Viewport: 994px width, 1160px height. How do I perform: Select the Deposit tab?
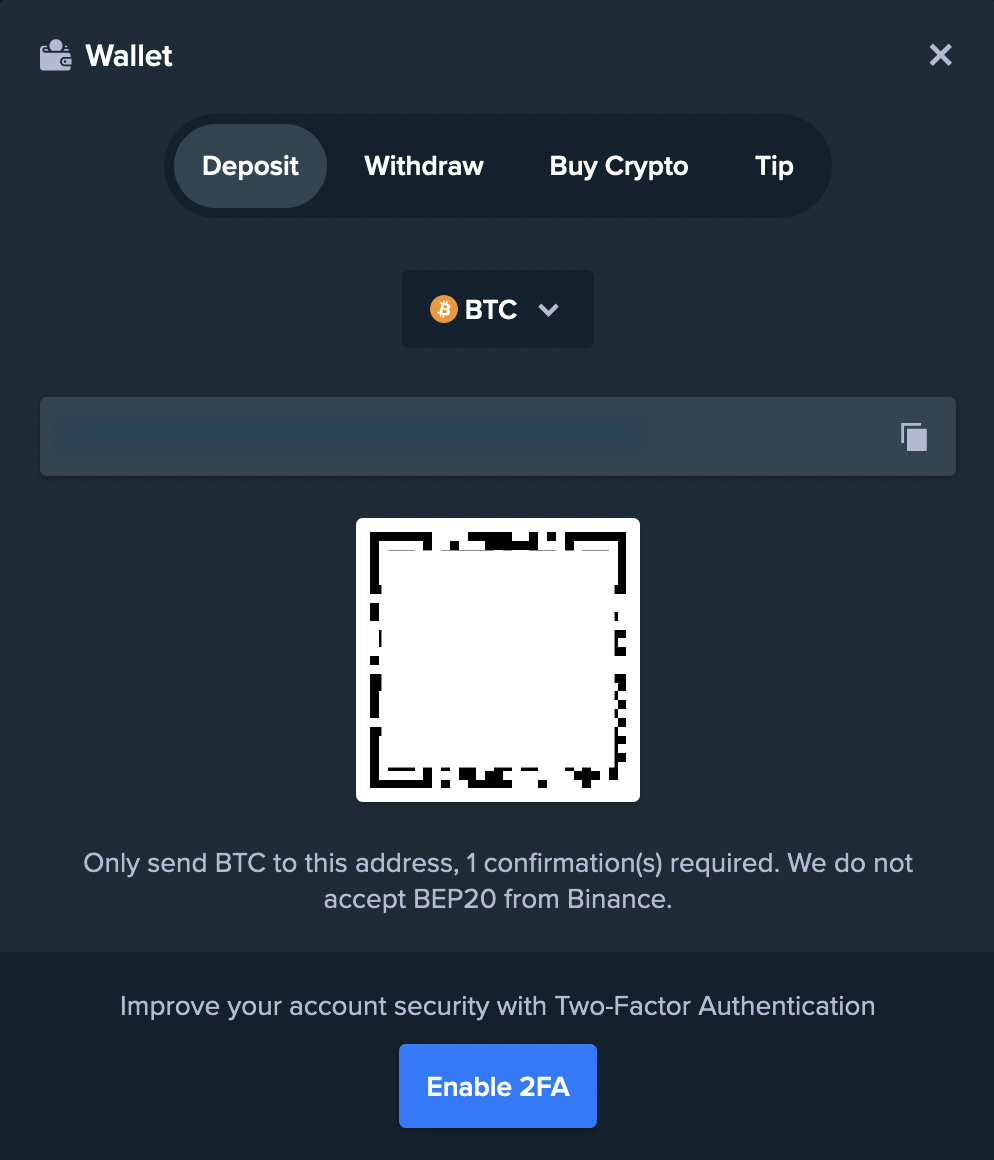tap(250, 166)
